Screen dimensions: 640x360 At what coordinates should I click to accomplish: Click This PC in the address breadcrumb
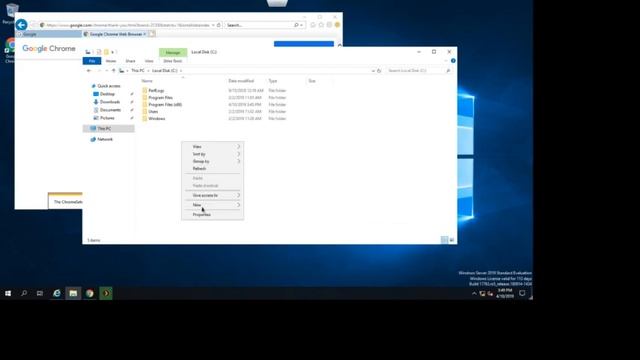(138, 71)
